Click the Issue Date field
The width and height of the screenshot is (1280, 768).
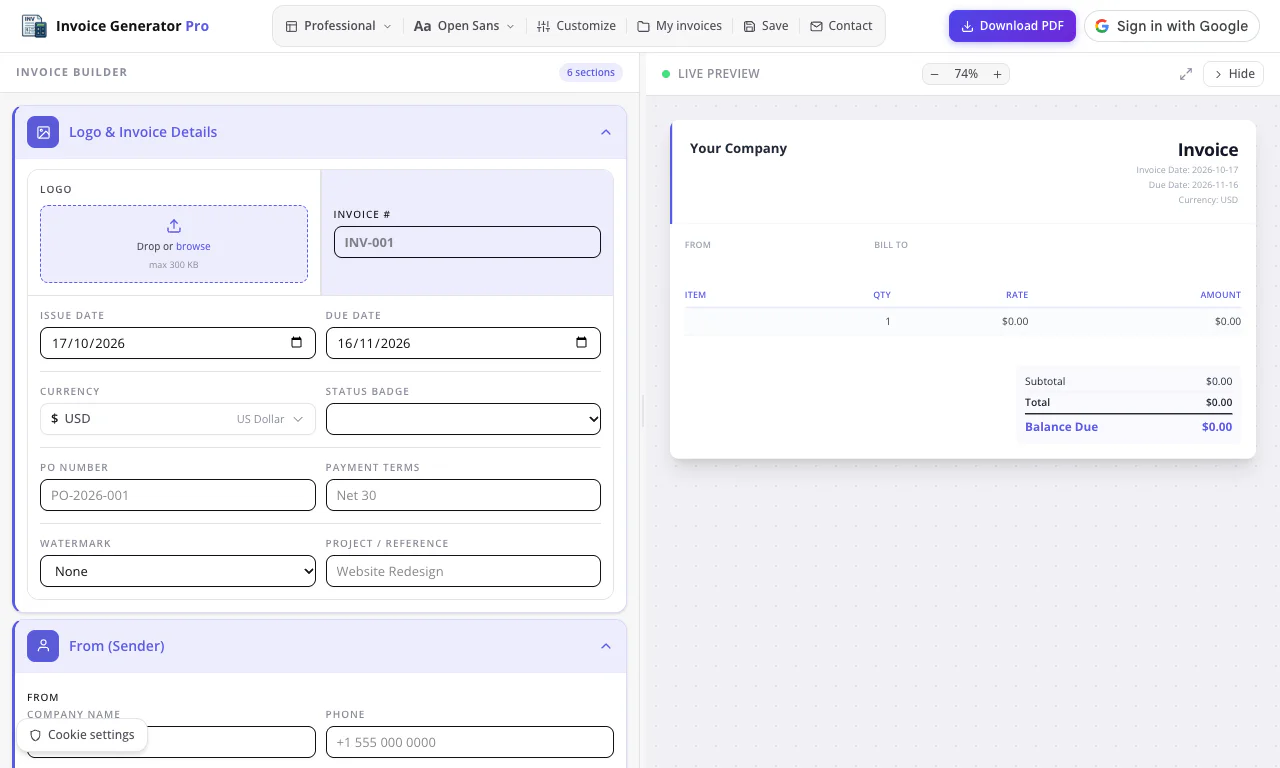pyautogui.click(x=178, y=343)
